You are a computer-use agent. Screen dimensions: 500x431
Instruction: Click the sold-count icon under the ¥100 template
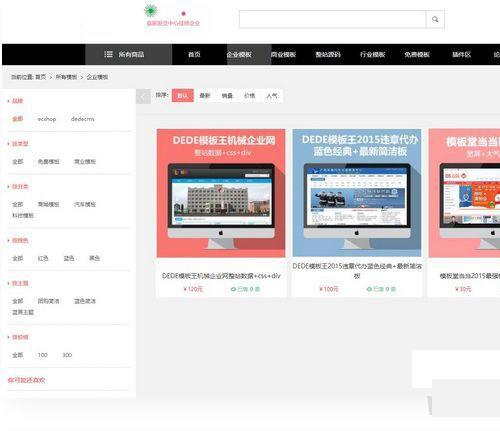[x=369, y=289]
